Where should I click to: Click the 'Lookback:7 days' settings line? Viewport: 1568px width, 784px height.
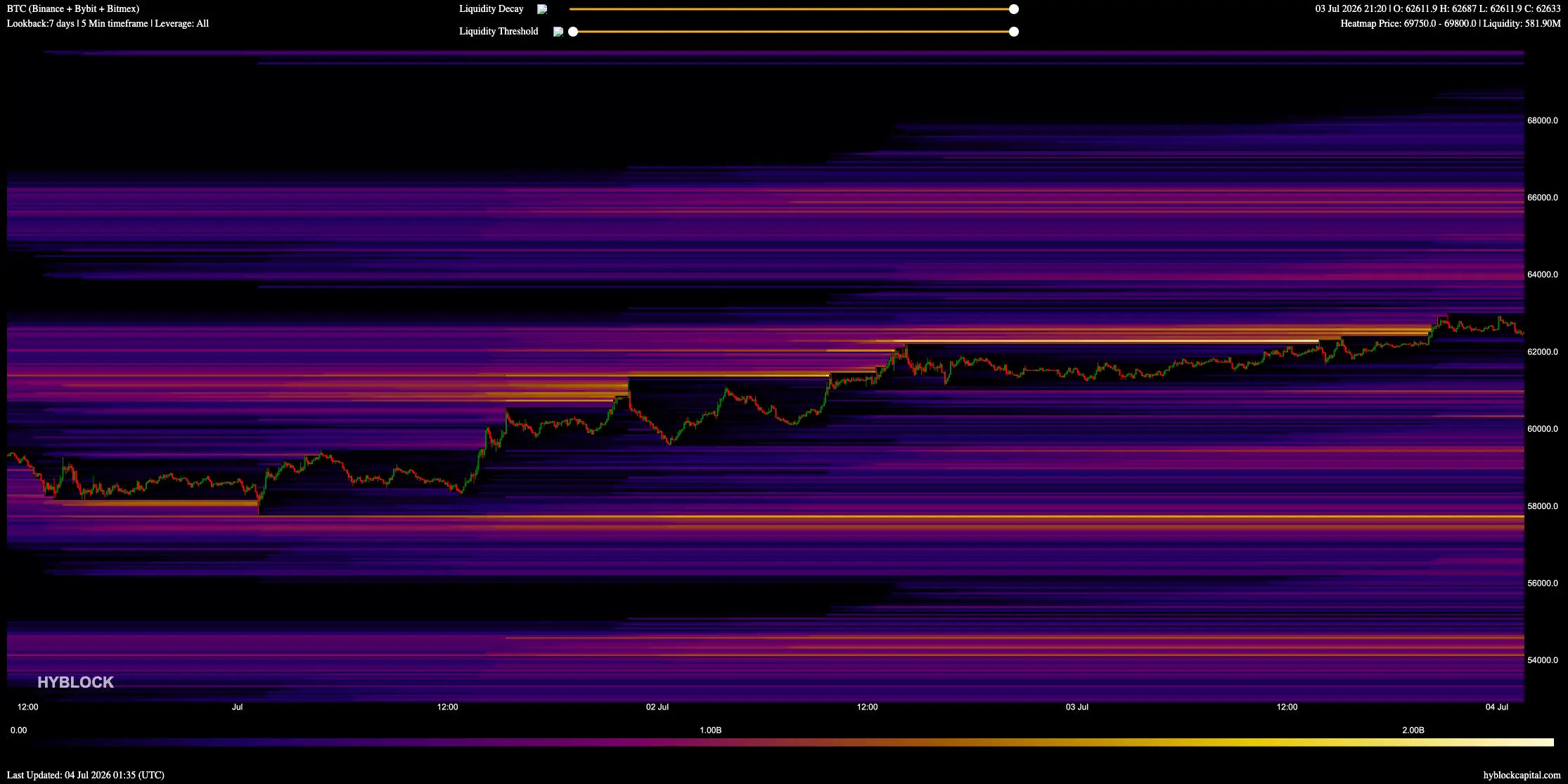coord(108,24)
